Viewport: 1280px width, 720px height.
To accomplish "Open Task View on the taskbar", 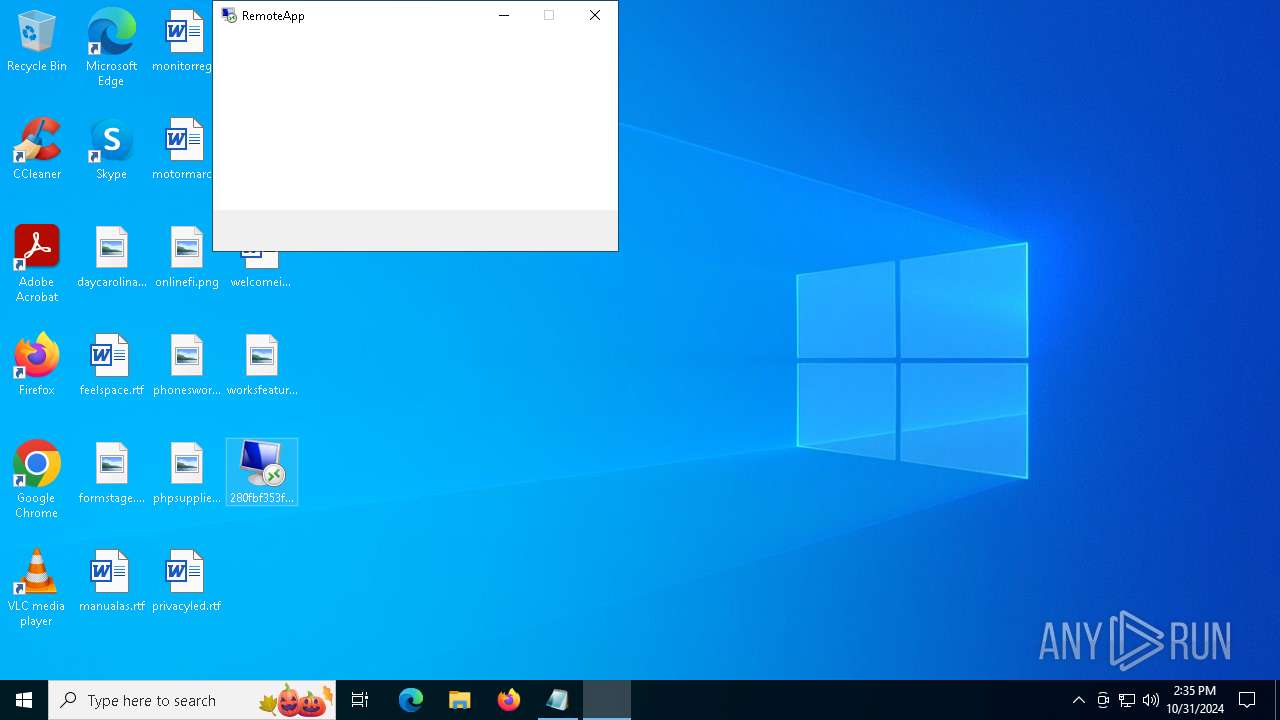I will (360, 700).
